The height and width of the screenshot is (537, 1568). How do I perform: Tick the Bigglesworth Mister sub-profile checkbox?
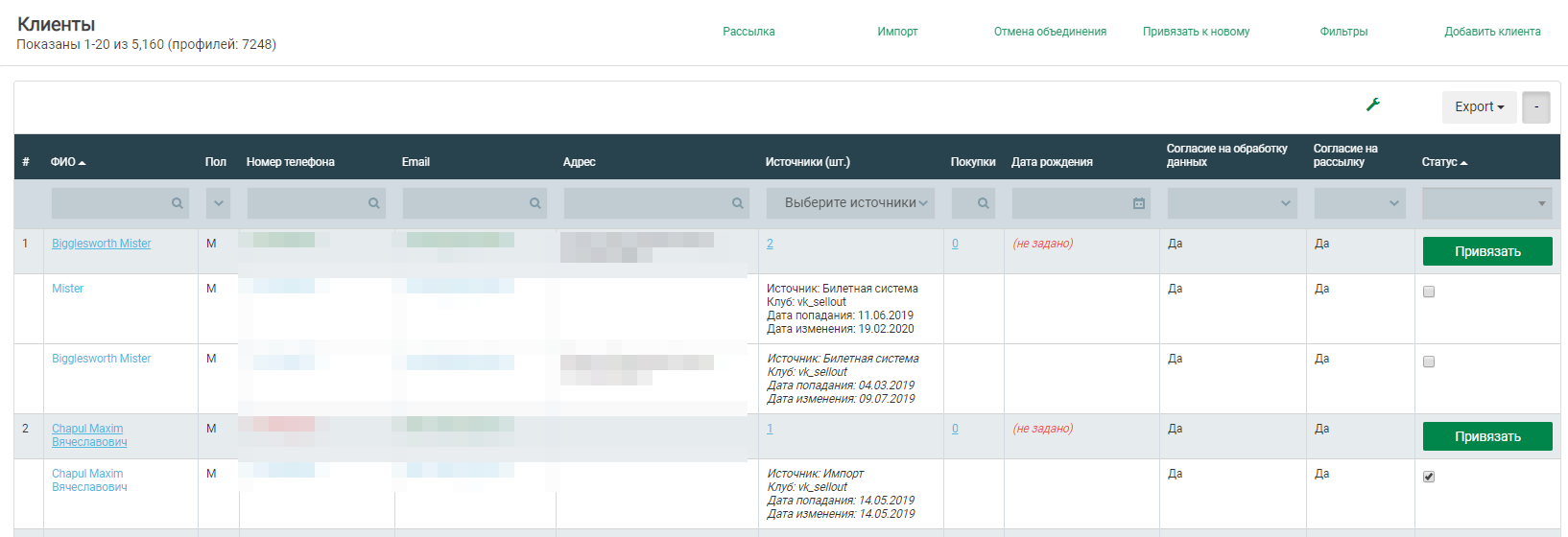(1429, 362)
